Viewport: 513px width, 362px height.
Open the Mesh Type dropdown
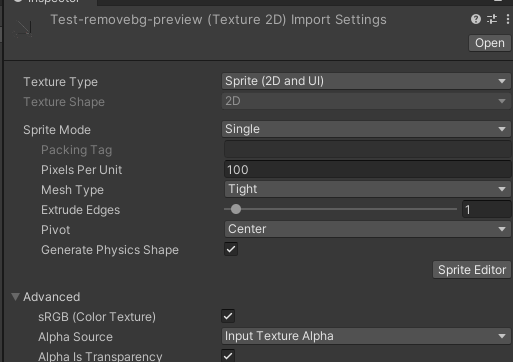coord(367,189)
